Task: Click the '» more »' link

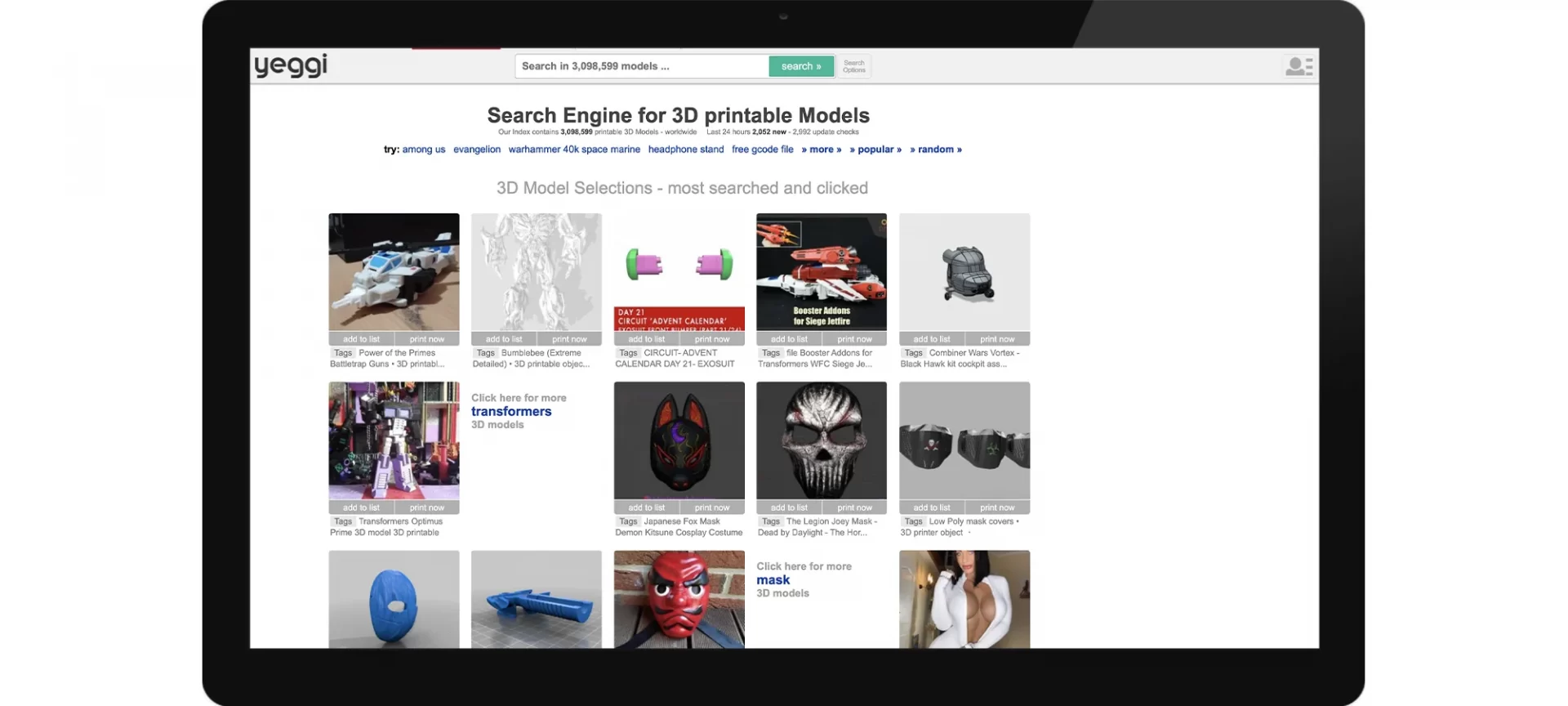Action: [822, 150]
